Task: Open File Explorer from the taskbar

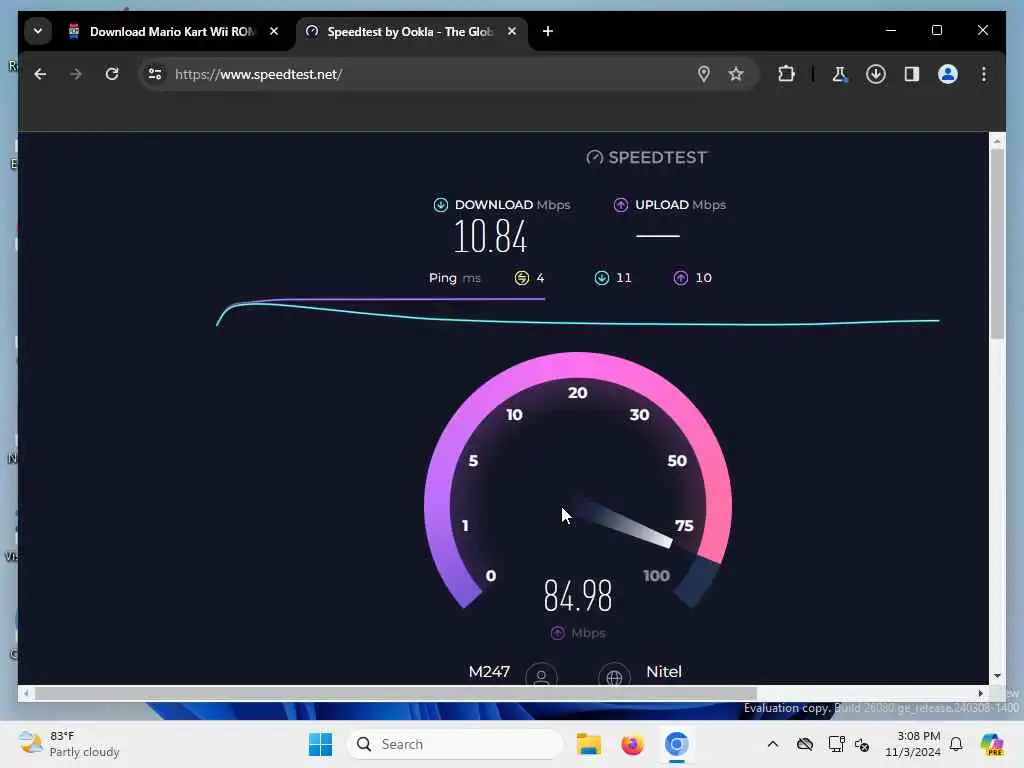Action: pyautogui.click(x=588, y=744)
